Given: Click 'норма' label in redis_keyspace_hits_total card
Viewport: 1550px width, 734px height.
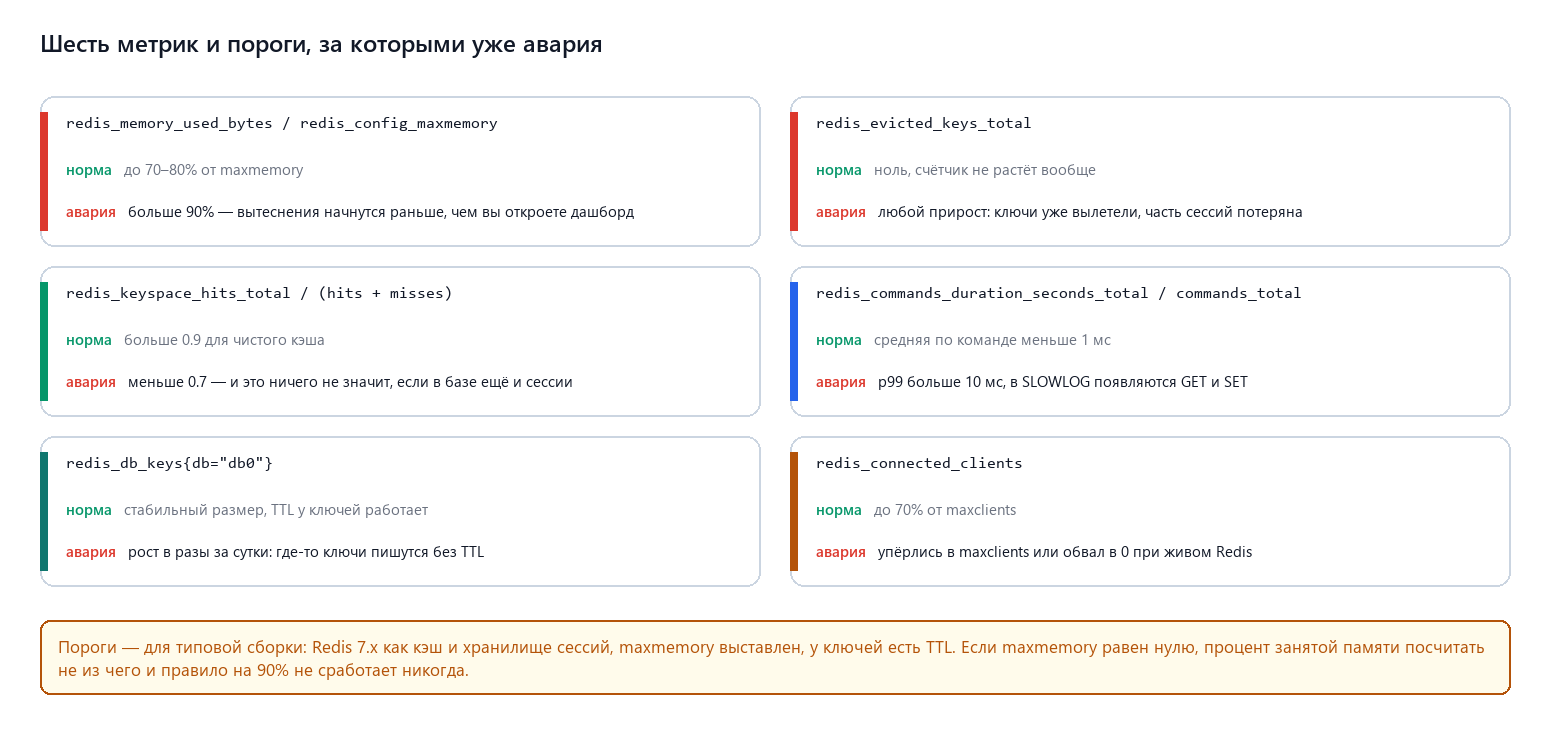Looking at the screenshot, I should tap(89, 340).
